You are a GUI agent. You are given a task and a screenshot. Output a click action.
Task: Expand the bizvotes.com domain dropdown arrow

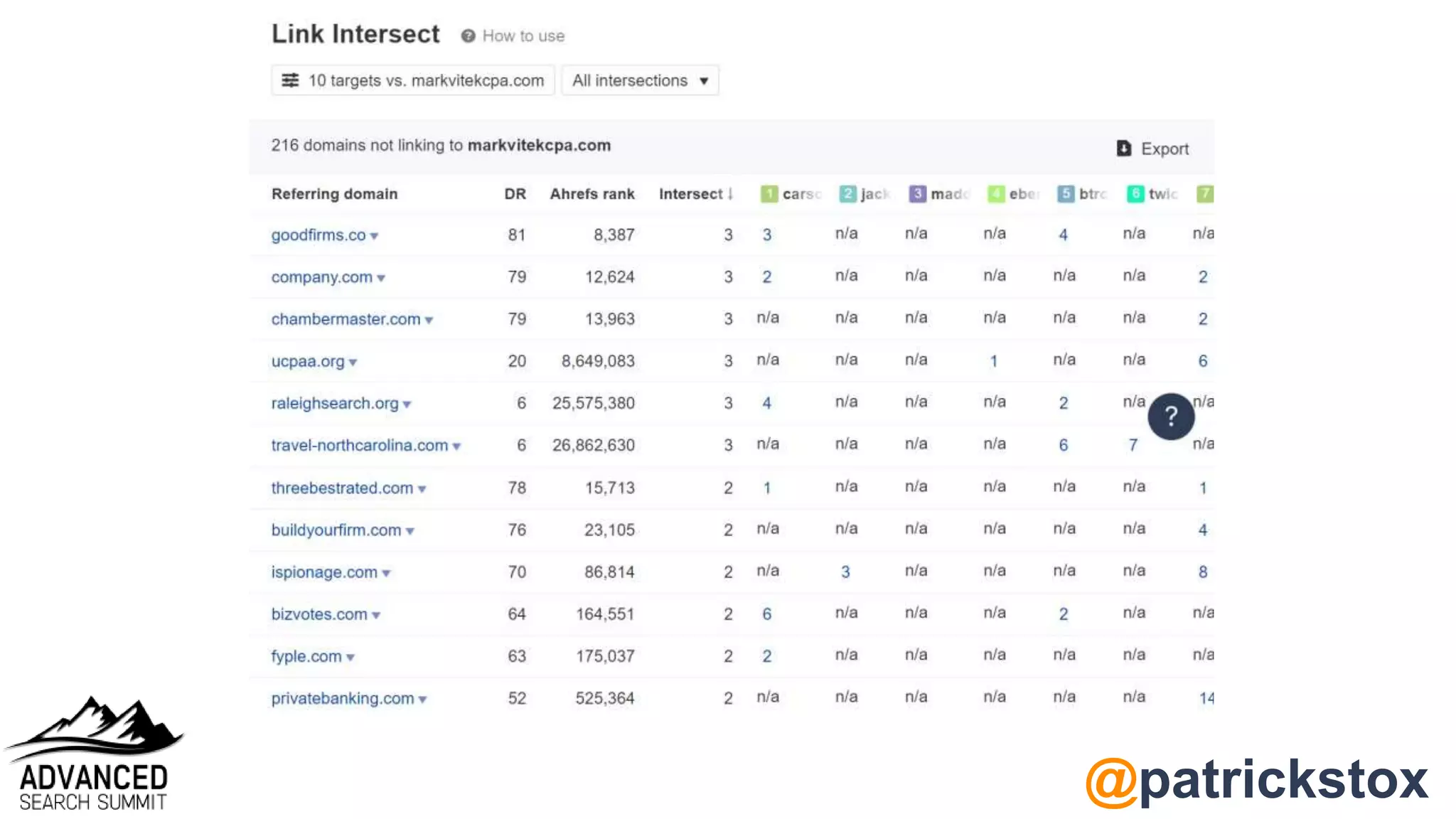[376, 616]
